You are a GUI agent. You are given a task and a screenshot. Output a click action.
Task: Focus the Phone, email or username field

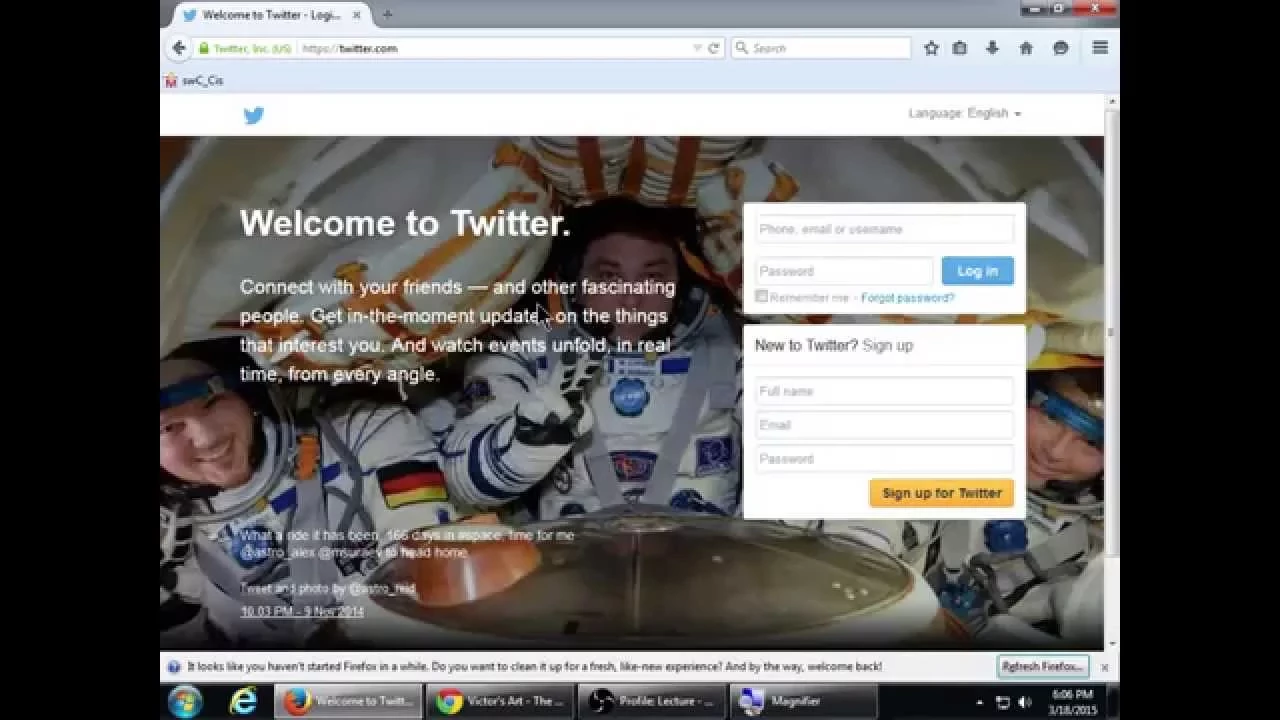(x=884, y=229)
